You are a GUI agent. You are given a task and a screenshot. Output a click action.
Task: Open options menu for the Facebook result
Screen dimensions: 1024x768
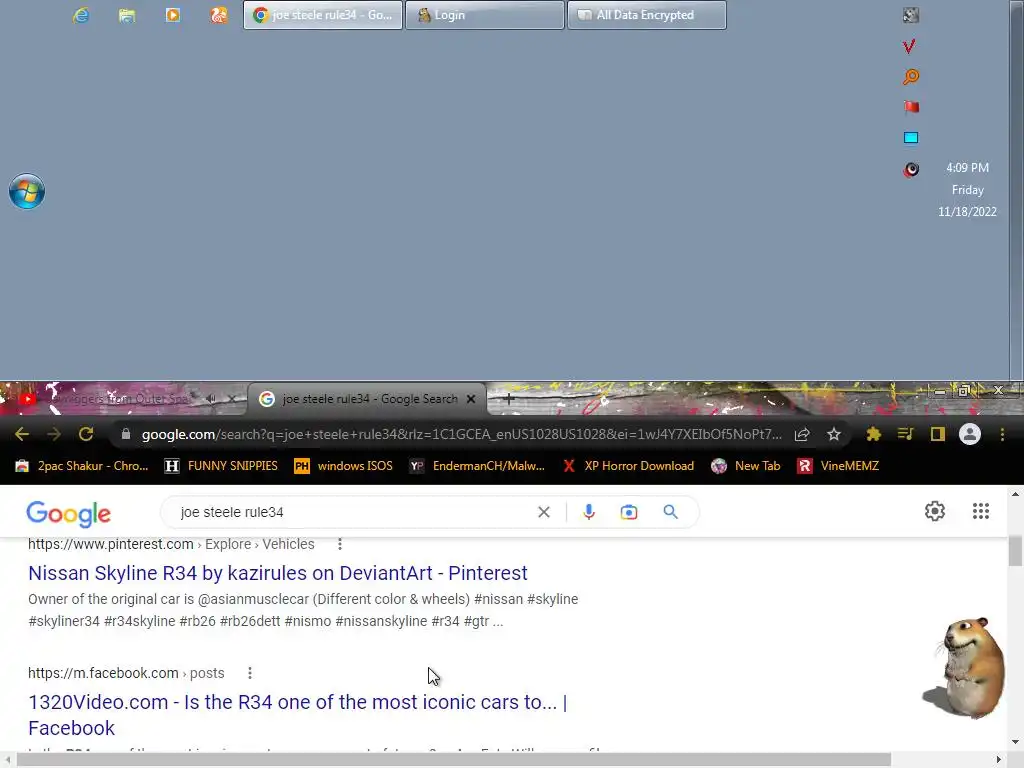tap(249, 673)
